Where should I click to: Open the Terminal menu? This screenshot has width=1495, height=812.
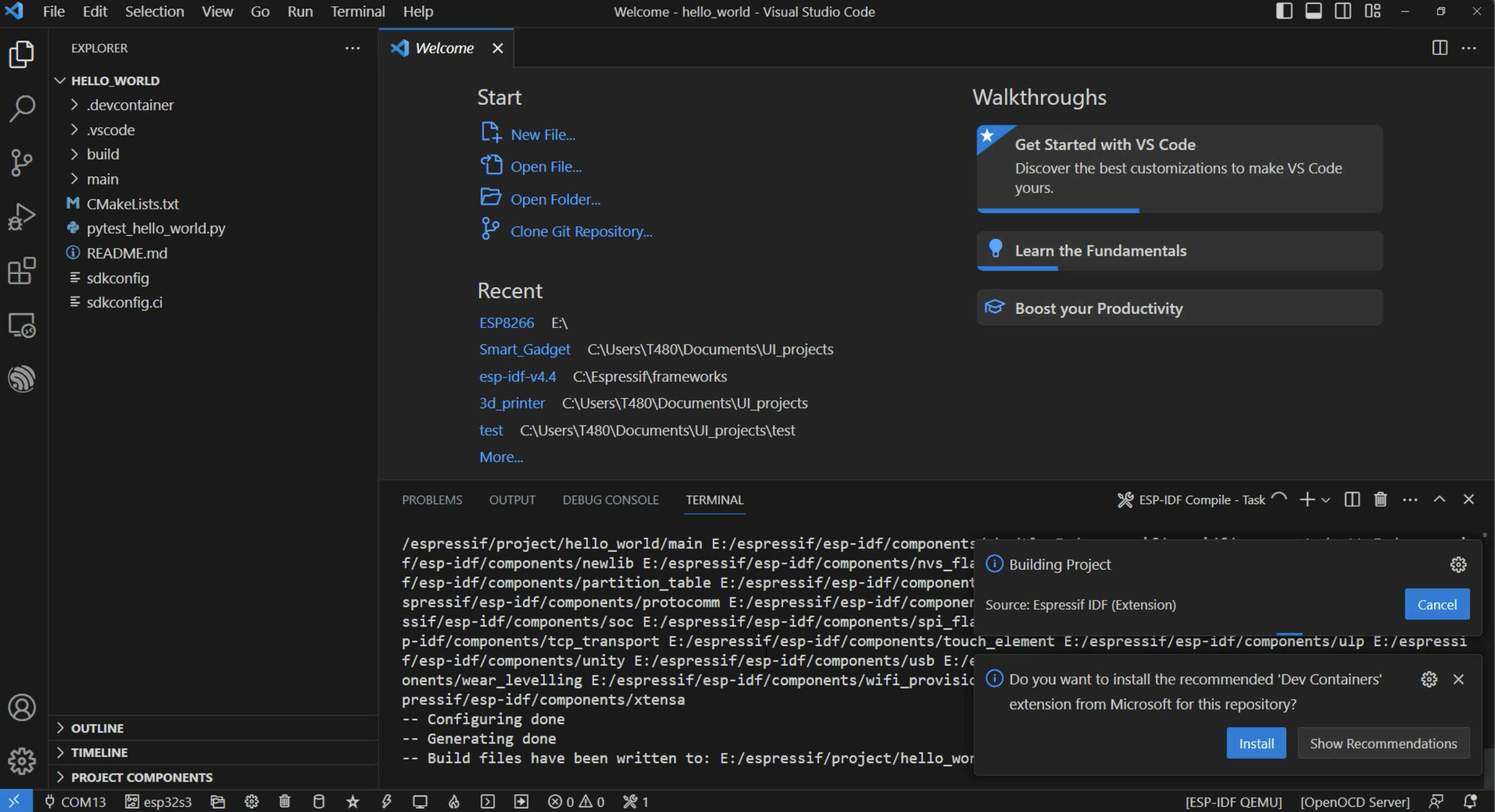tap(358, 12)
